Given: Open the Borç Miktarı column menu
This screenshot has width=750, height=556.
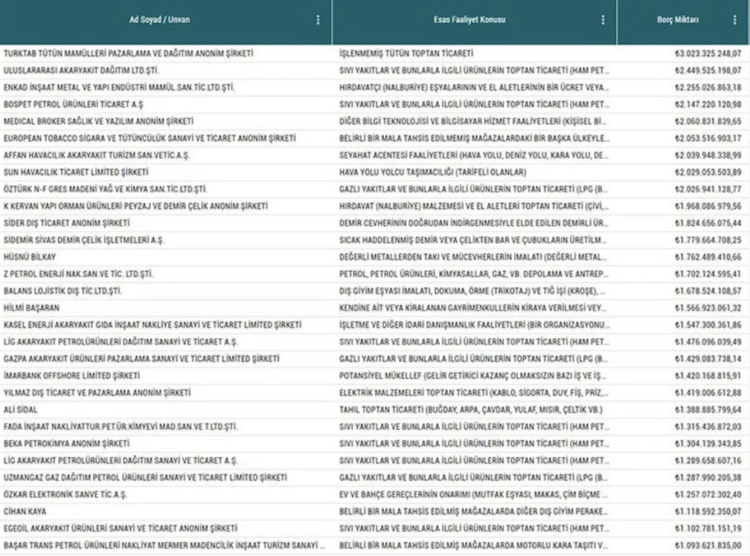Looking at the screenshot, I should coord(735,20).
